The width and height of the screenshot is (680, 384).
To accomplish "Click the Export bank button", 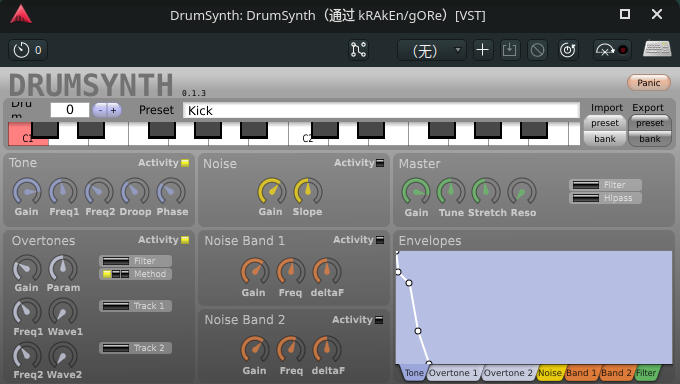I will click(x=650, y=139).
